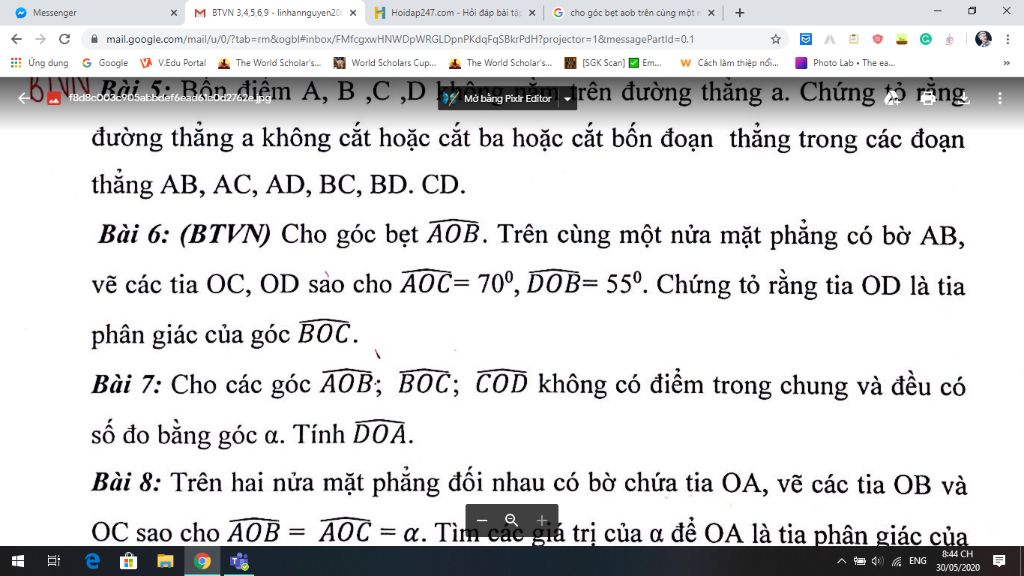Switch to the Hoidap247.com tab

click(x=455, y=12)
